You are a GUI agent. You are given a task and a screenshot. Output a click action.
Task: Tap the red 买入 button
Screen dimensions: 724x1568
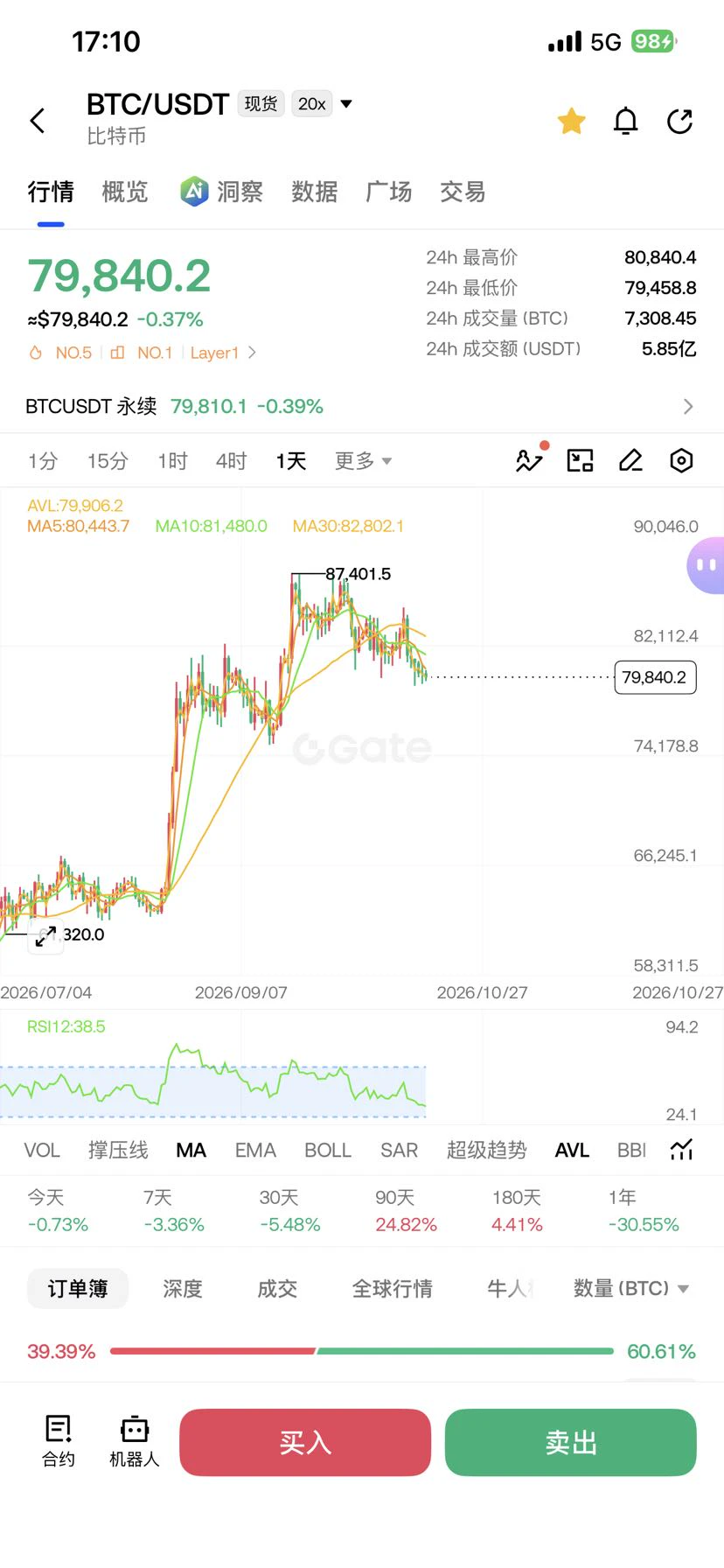pos(305,1442)
